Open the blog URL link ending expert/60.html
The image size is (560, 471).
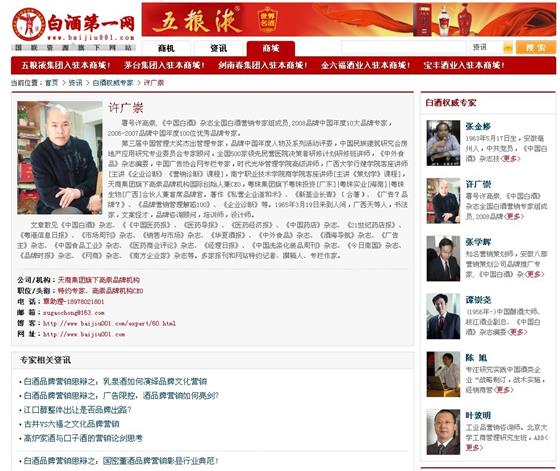coord(109,324)
